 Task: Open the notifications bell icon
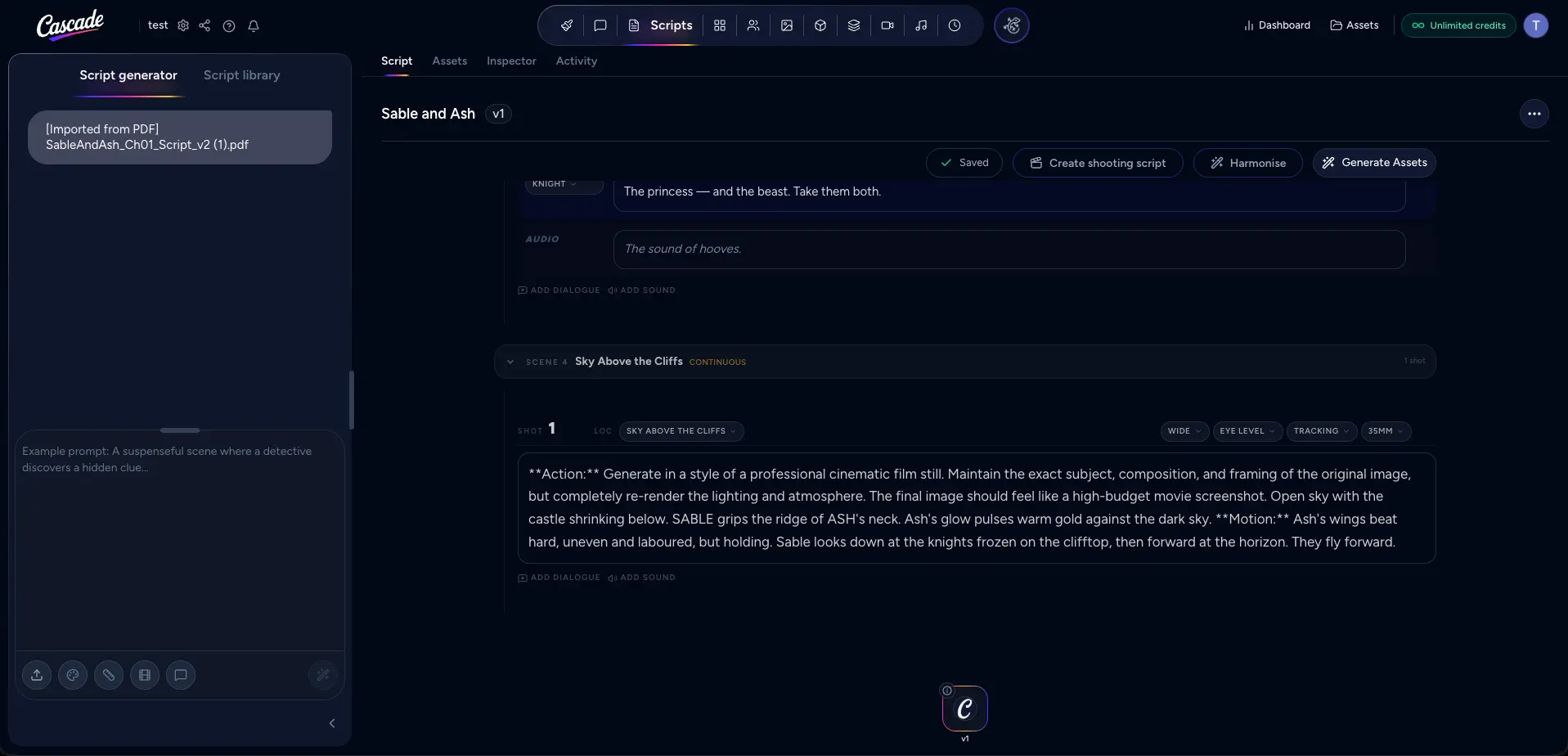pos(254,25)
